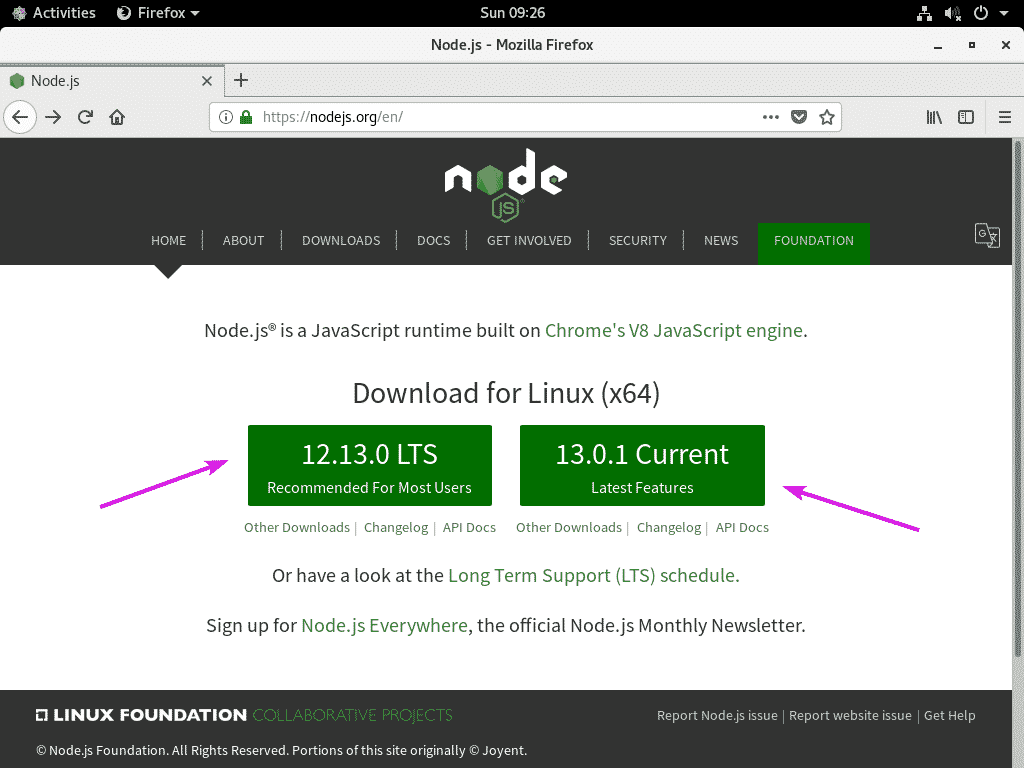The image size is (1024, 768).
Task: Download 12.13.0 LTS version
Action: click(370, 466)
